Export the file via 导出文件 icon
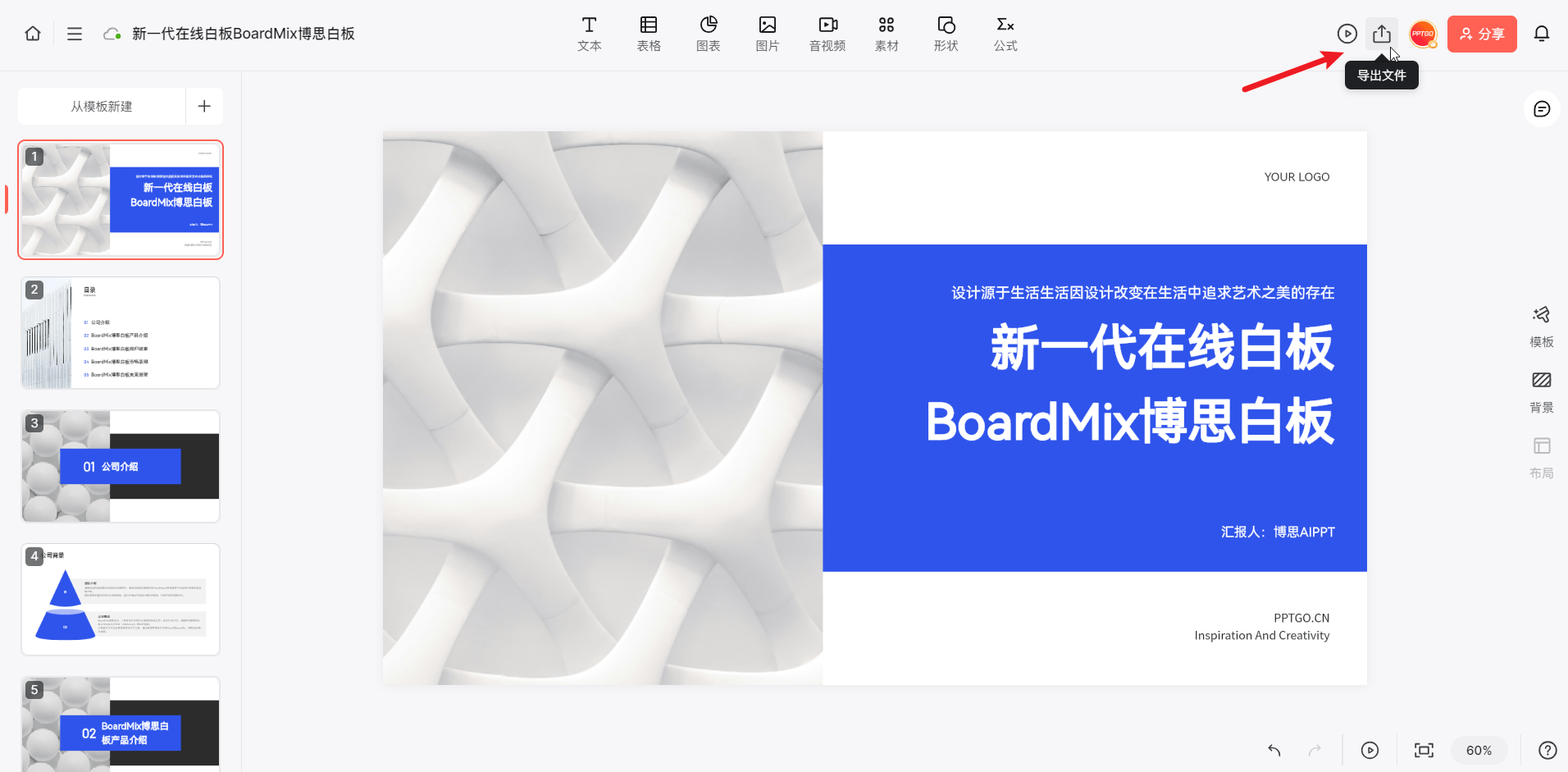Viewport: 1568px width, 772px height. tap(1382, 33)
